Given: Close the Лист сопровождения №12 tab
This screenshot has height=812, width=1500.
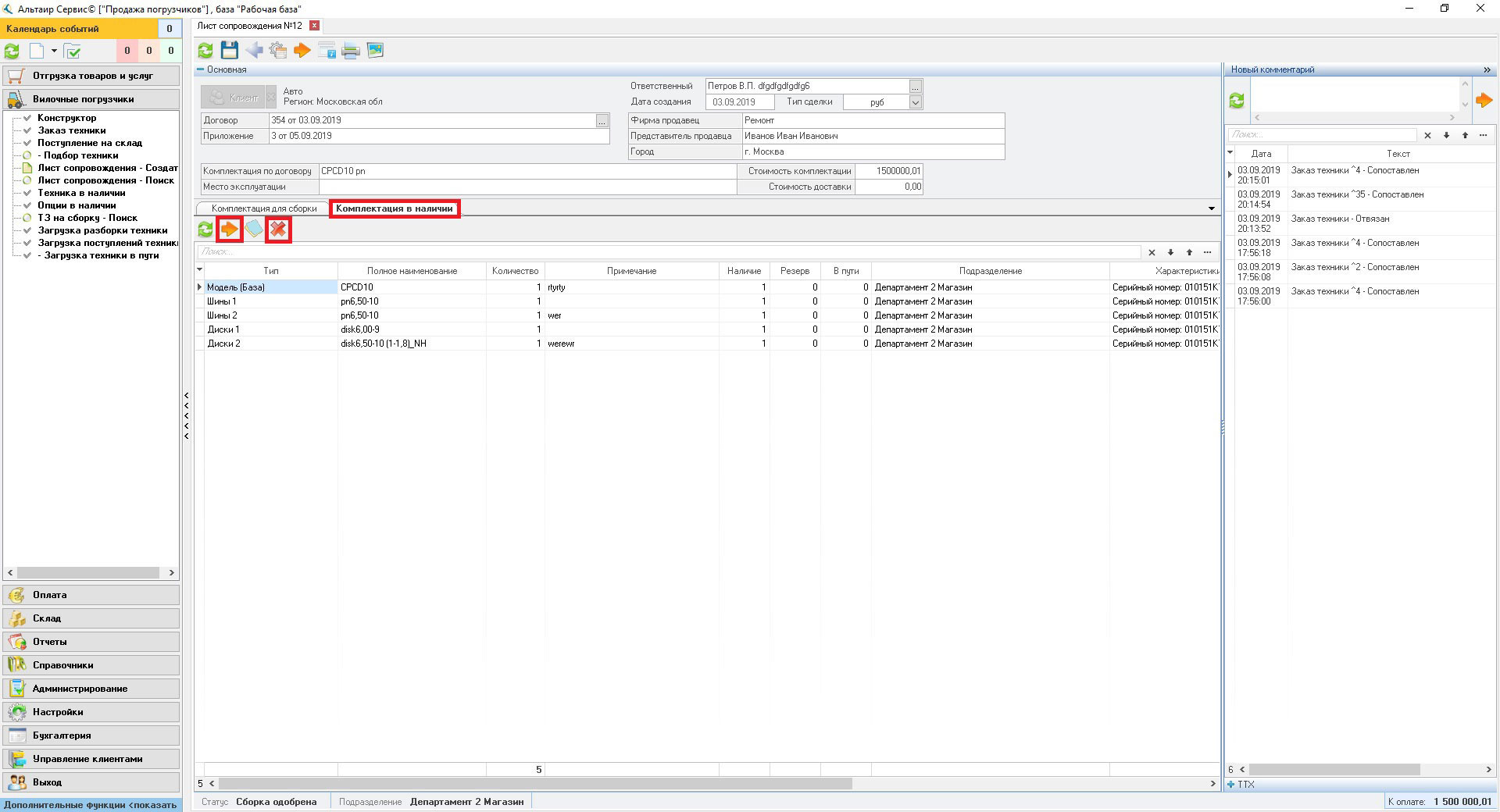Looking at the screenshot, I should [x=314, y=26].
